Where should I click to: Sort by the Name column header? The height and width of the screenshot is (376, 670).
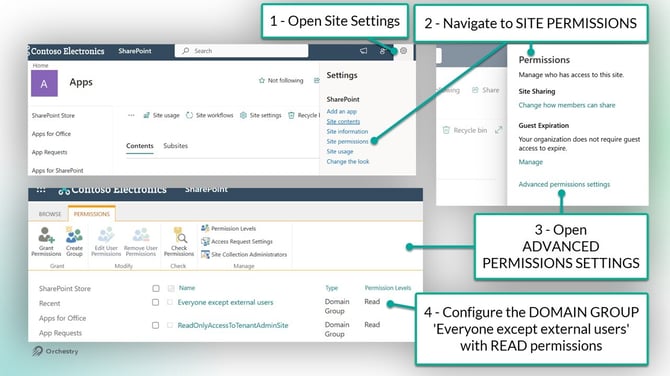[187, 288]
